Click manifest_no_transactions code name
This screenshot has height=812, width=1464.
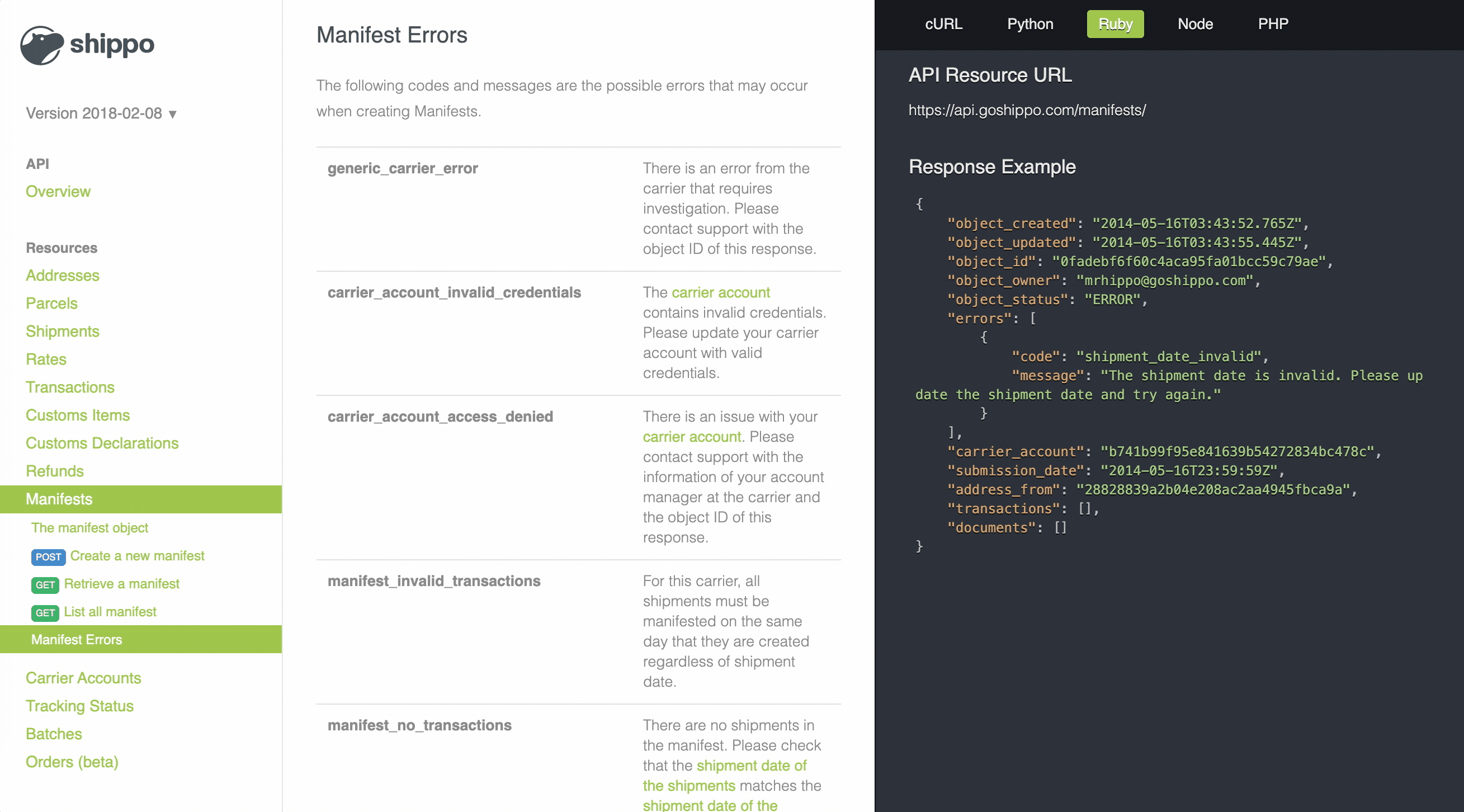(x=419, y=725)
